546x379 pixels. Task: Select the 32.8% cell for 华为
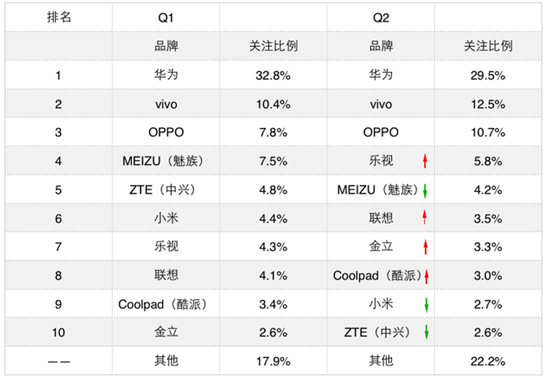point(273,75)
